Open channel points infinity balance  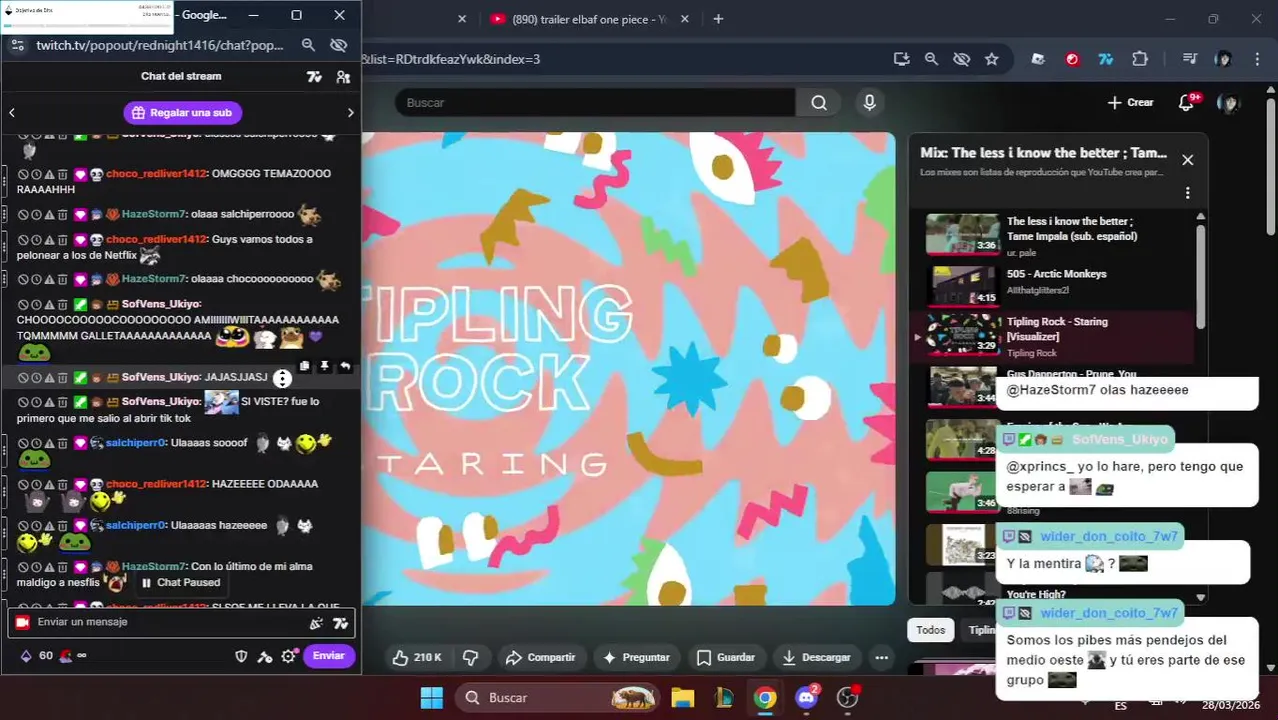pos(73,656)
